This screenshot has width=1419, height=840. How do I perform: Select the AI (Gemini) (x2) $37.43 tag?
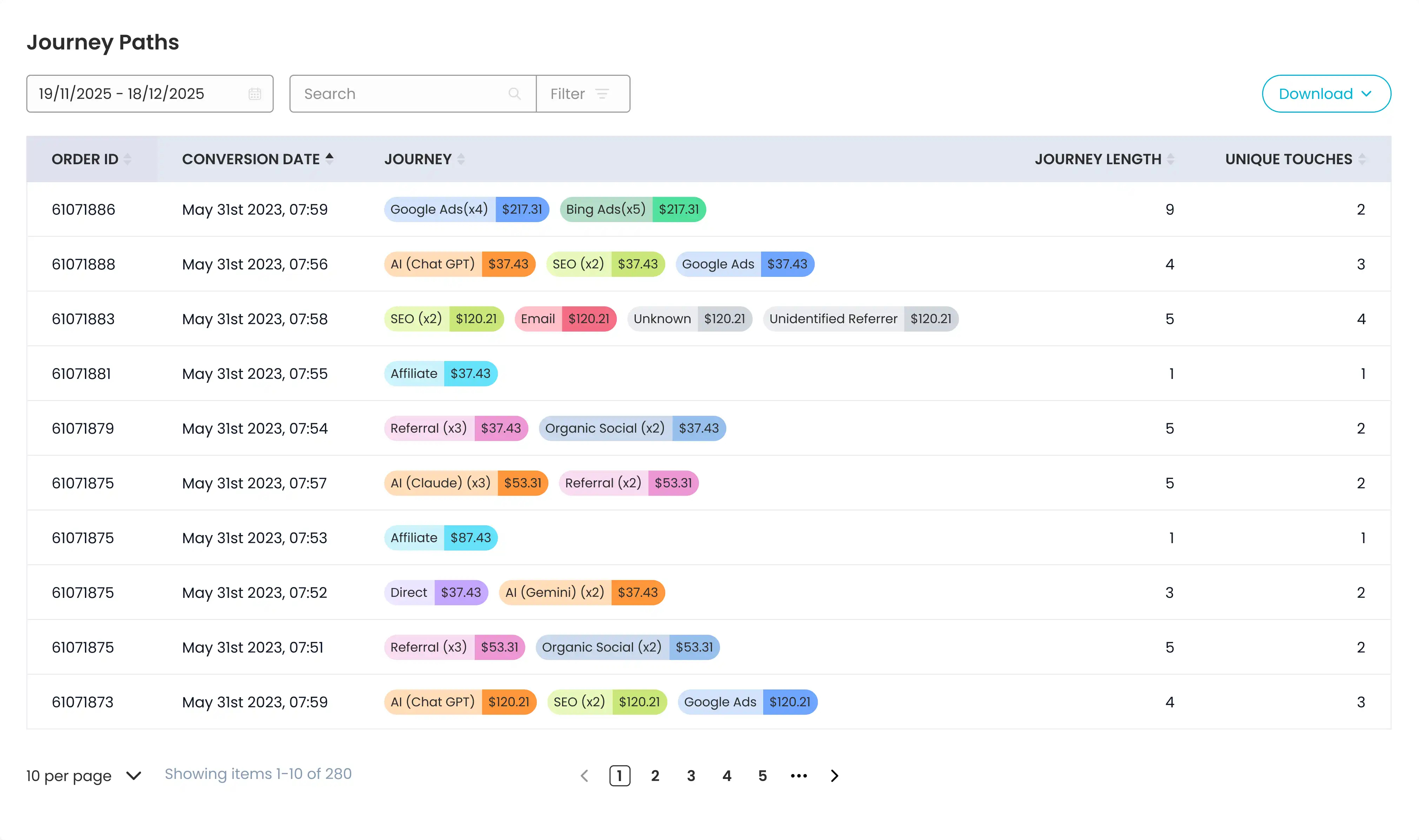pyautogui.click(x=582, y=593)
